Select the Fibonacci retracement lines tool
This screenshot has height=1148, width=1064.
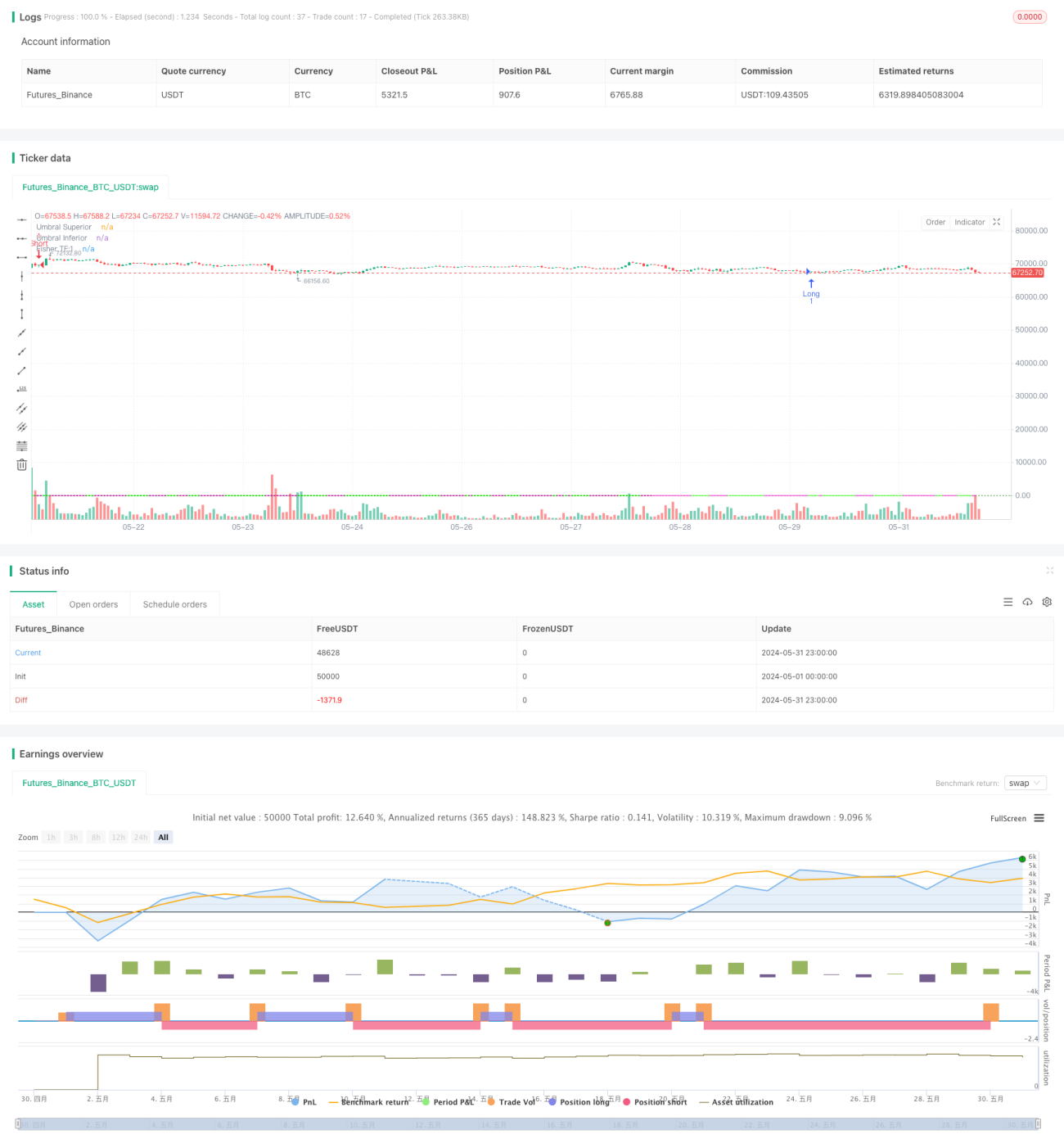(x=21, y=445)
